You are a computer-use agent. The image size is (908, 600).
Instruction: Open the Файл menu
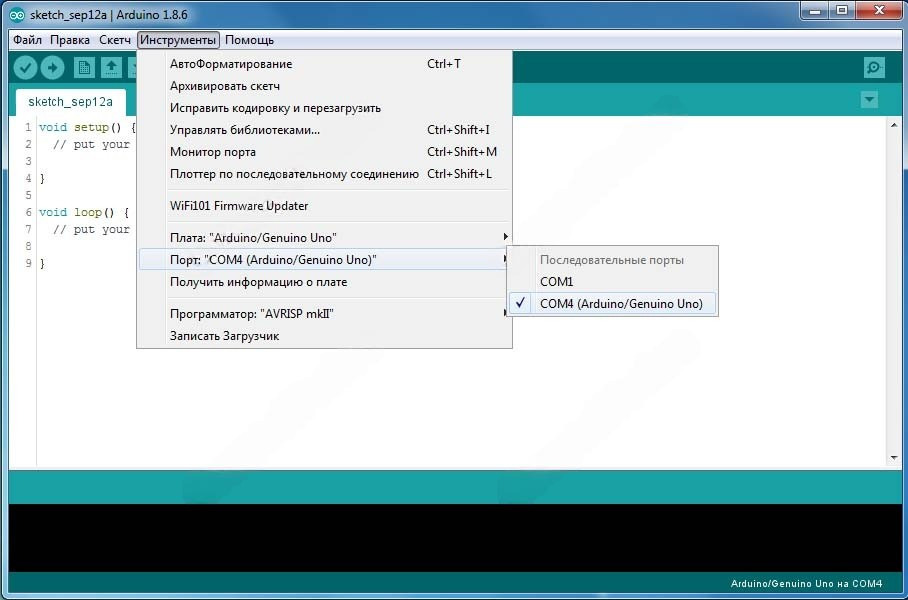(x=27, y=40)
